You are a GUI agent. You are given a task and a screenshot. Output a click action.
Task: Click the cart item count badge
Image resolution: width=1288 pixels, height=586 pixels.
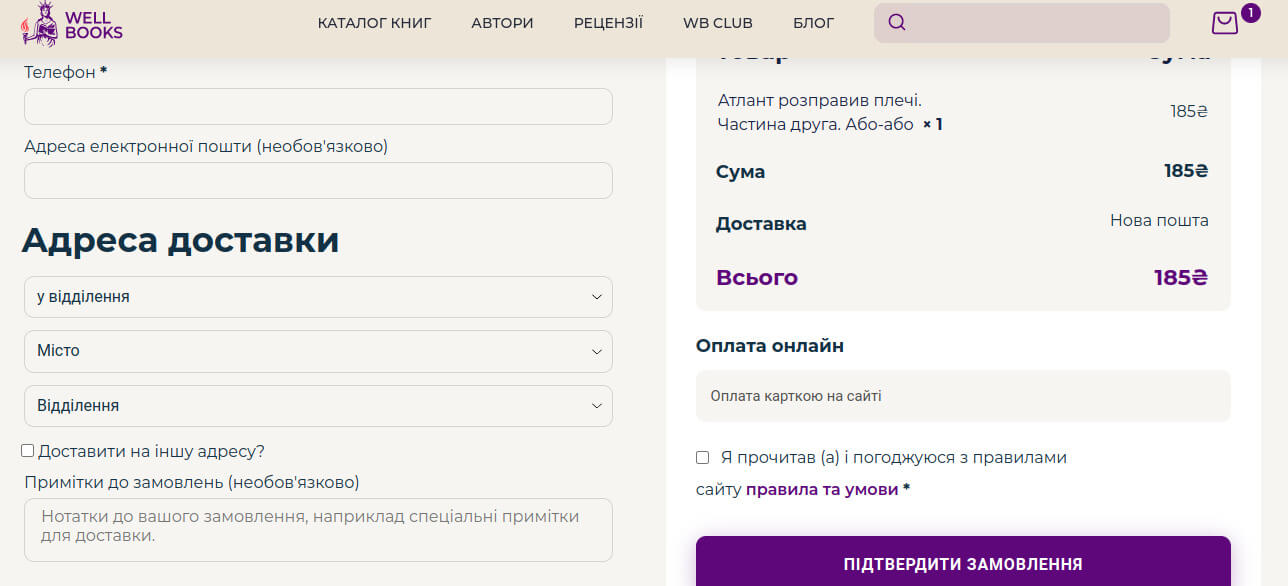pos(1250,13)
